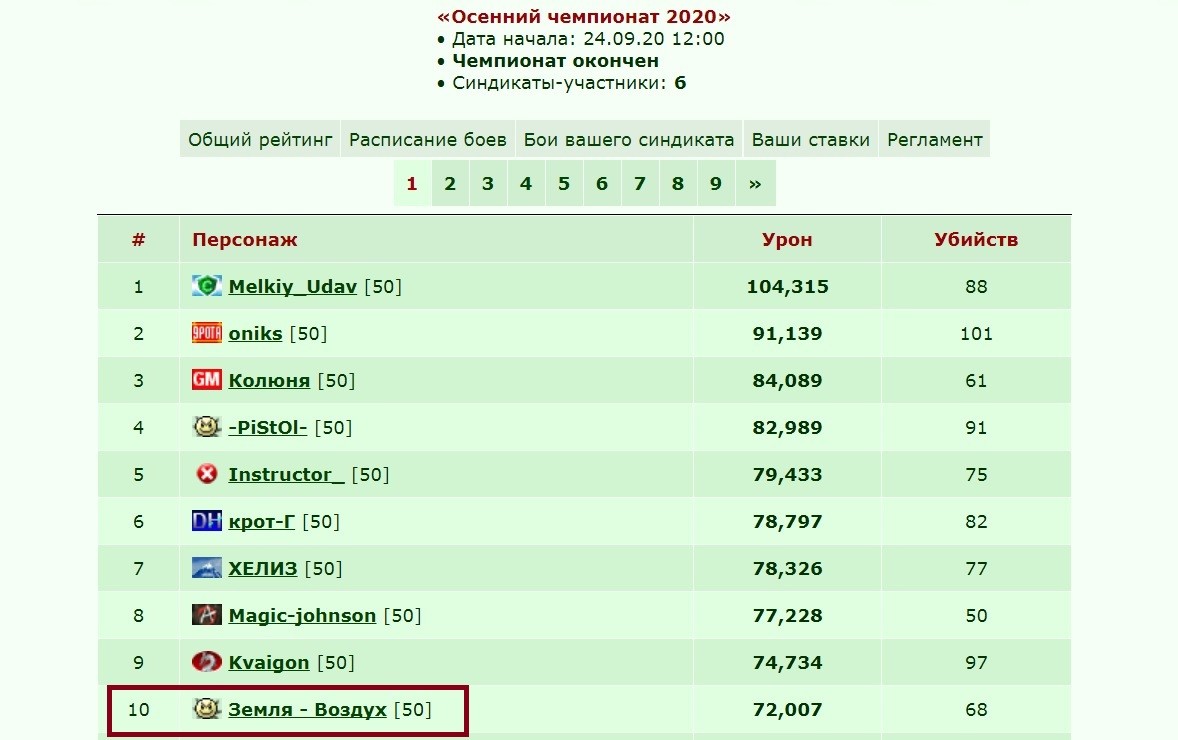
Task: Click the GM syndicate icon beside Колюня
Action: pos(207,379)
